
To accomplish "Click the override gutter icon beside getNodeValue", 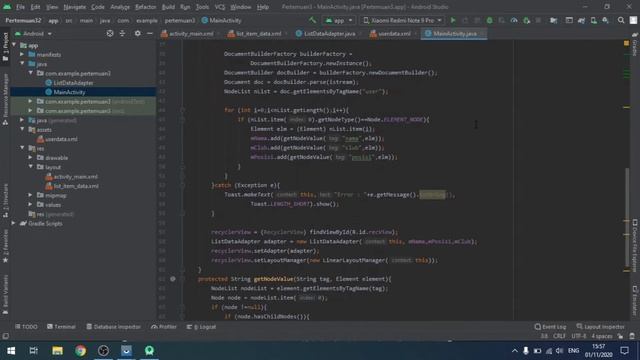I will click(173, 279).
